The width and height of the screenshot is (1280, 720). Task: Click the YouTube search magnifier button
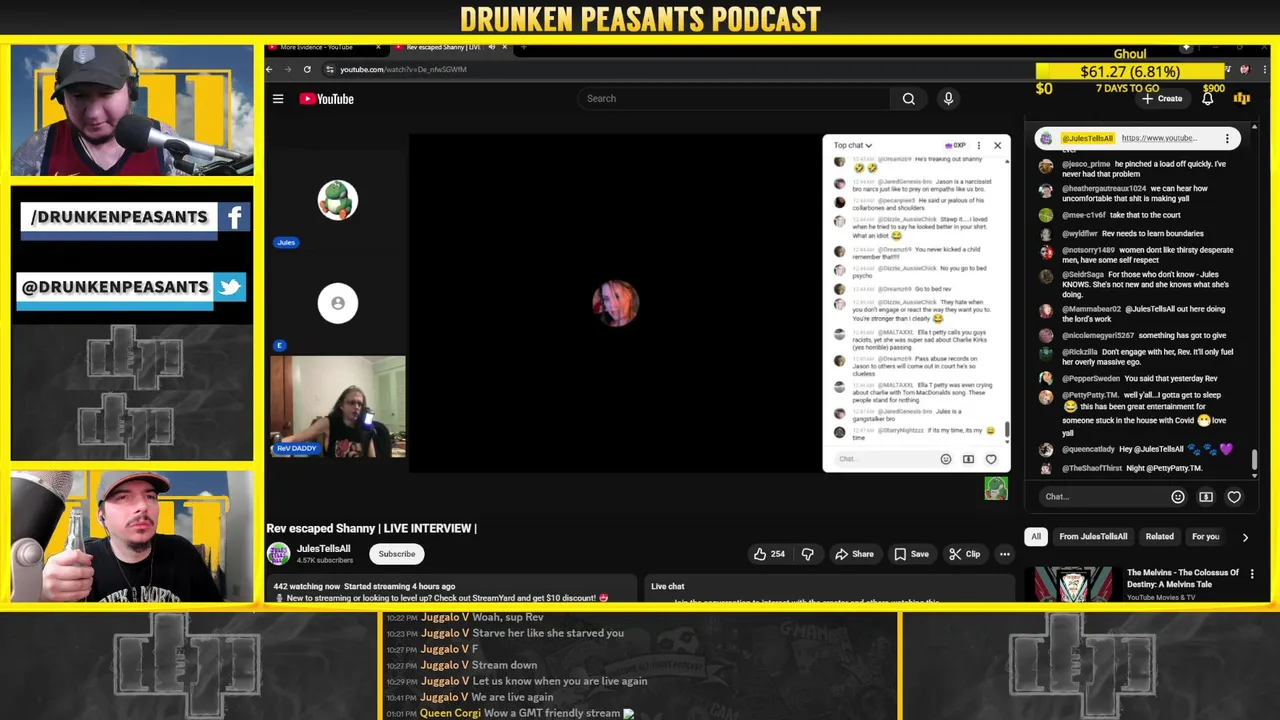[908, 99]
